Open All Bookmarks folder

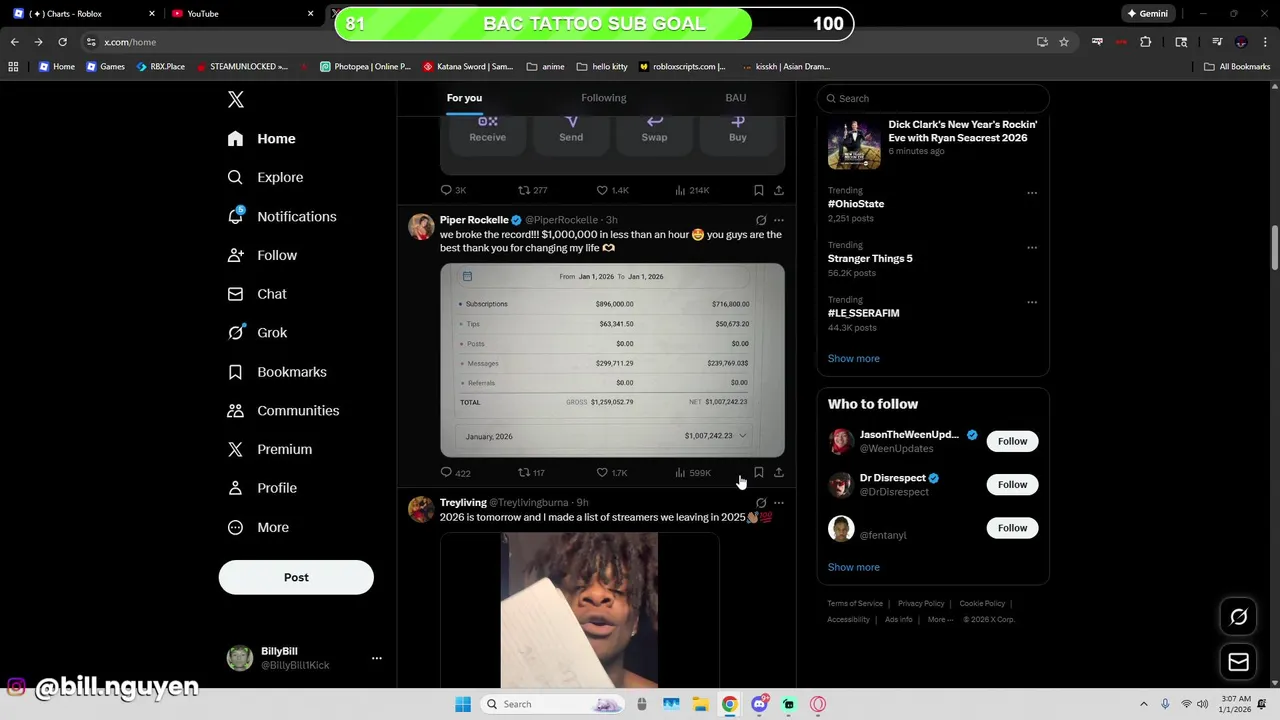point(1237,67)
